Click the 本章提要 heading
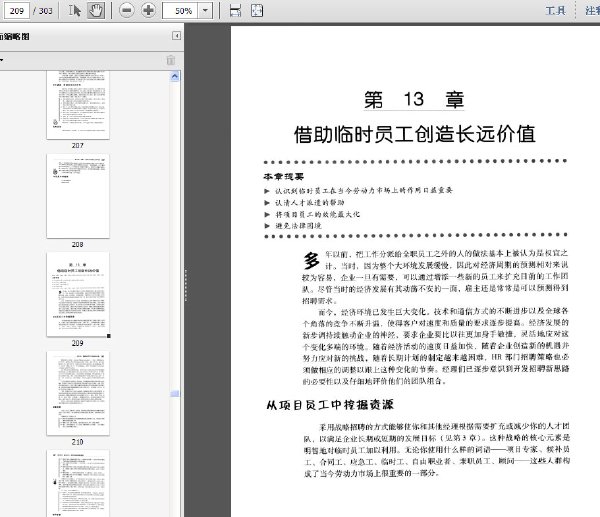This screenshot has width=600, height=517. [284, 177]
